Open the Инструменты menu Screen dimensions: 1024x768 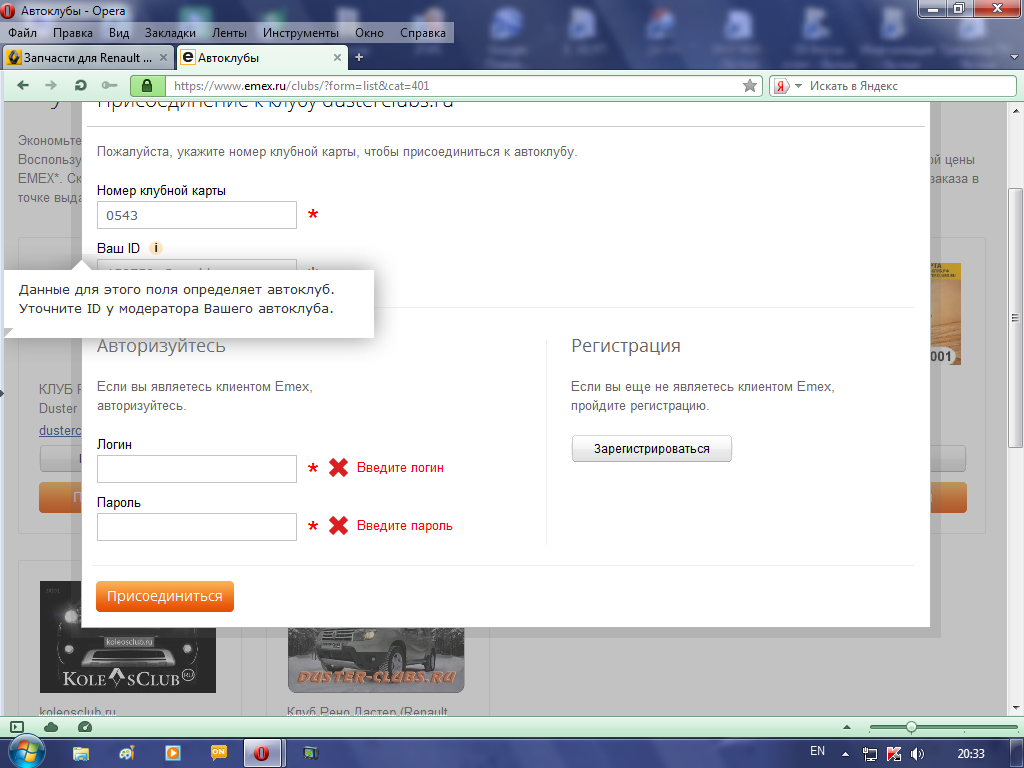pos(300,33)
